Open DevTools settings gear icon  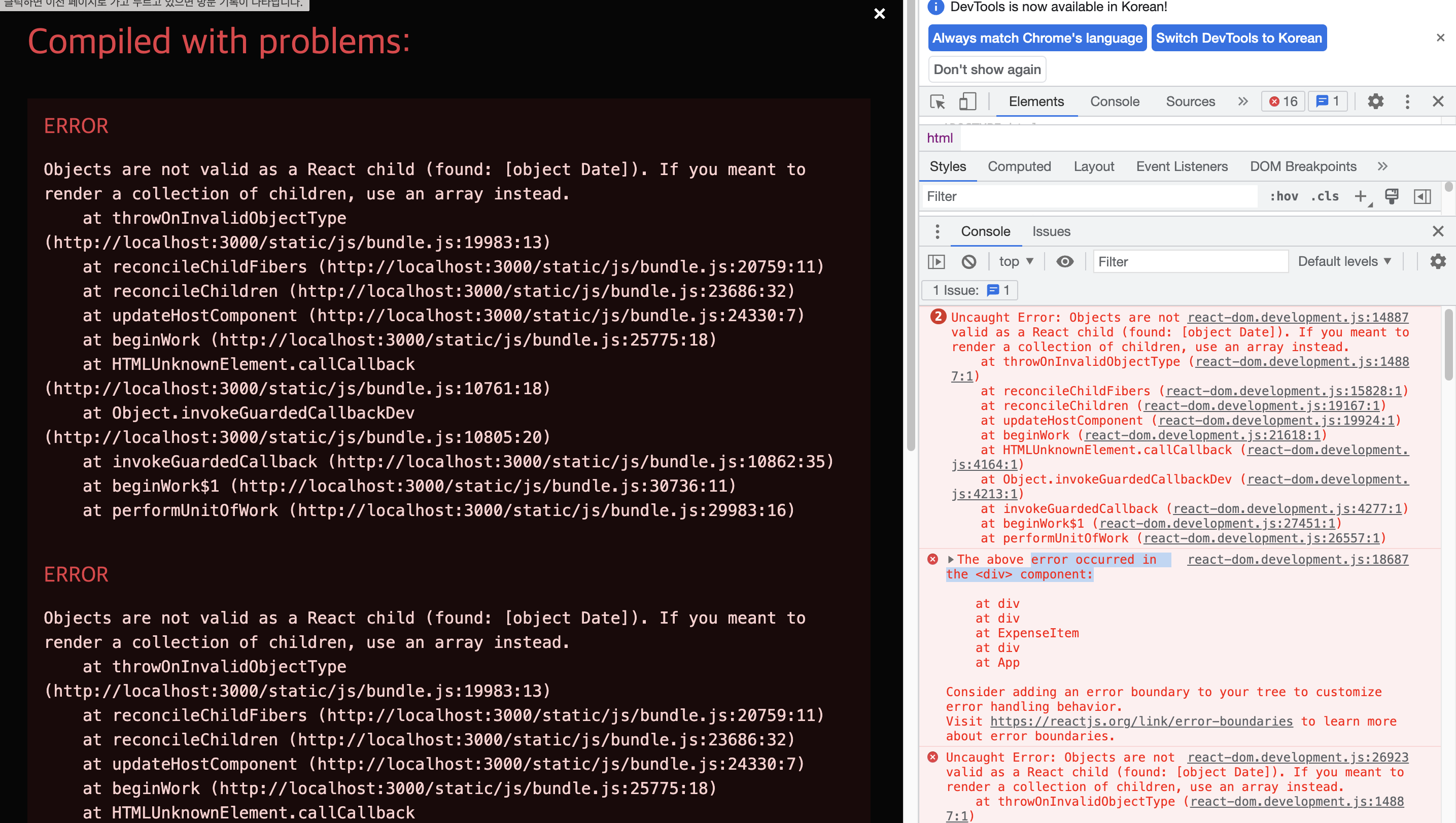[x=1375, y=102]
